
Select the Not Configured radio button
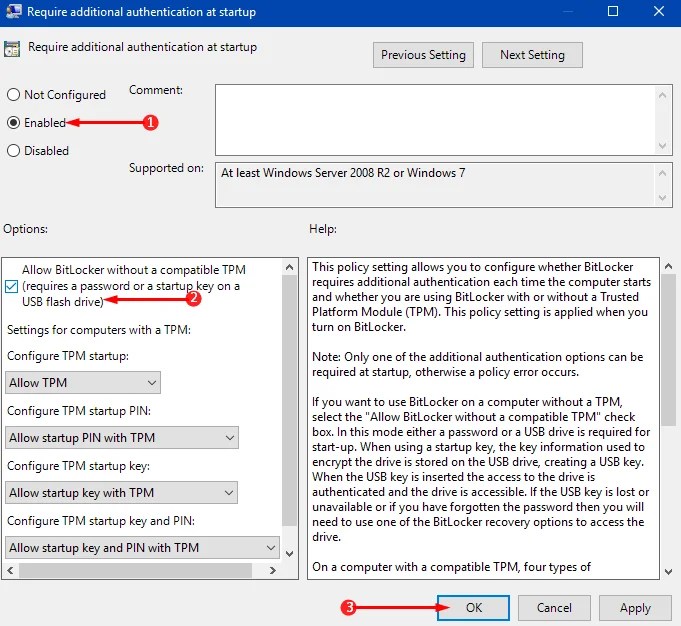(x=13, y=95)
